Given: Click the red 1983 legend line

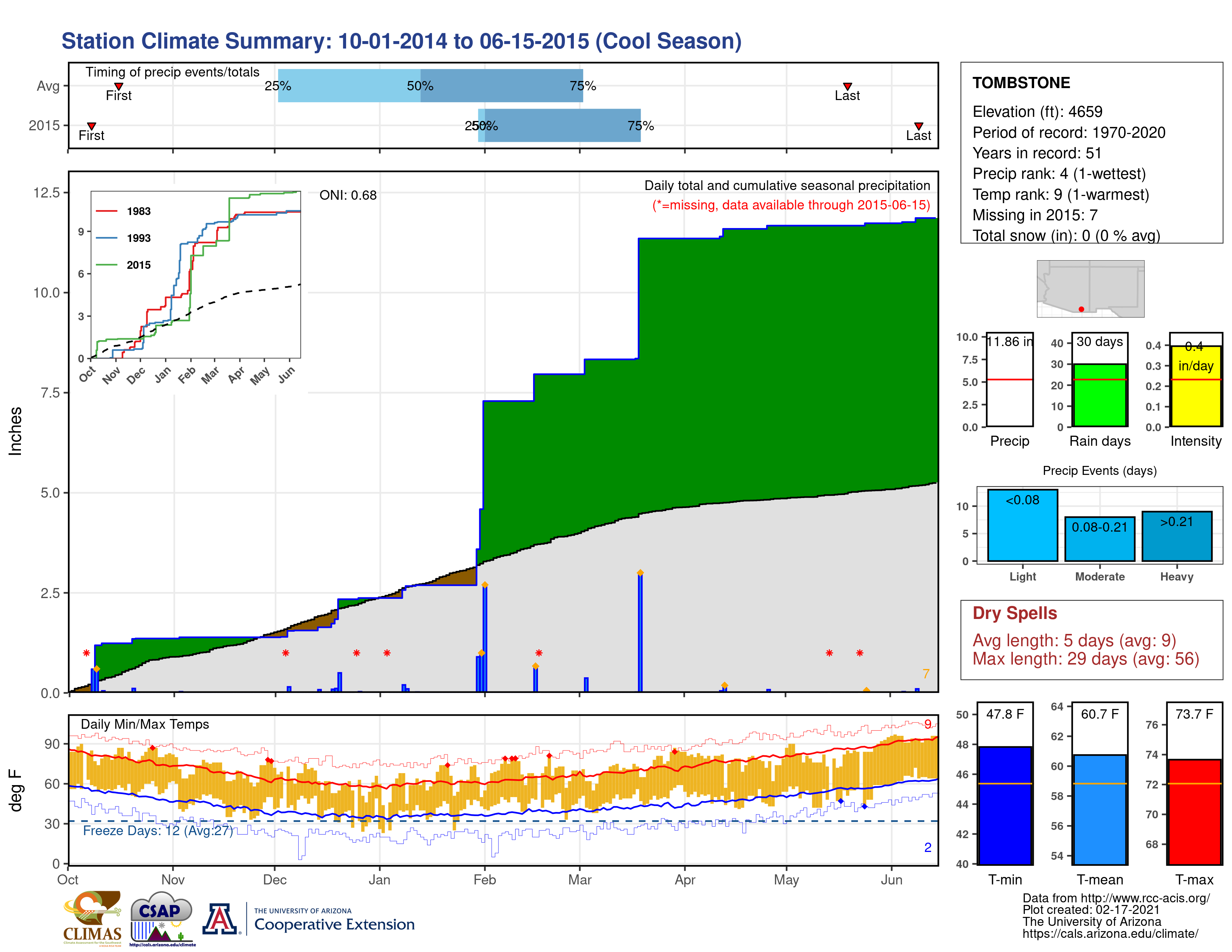Looking at the screenshot, I should coord(107,211).
